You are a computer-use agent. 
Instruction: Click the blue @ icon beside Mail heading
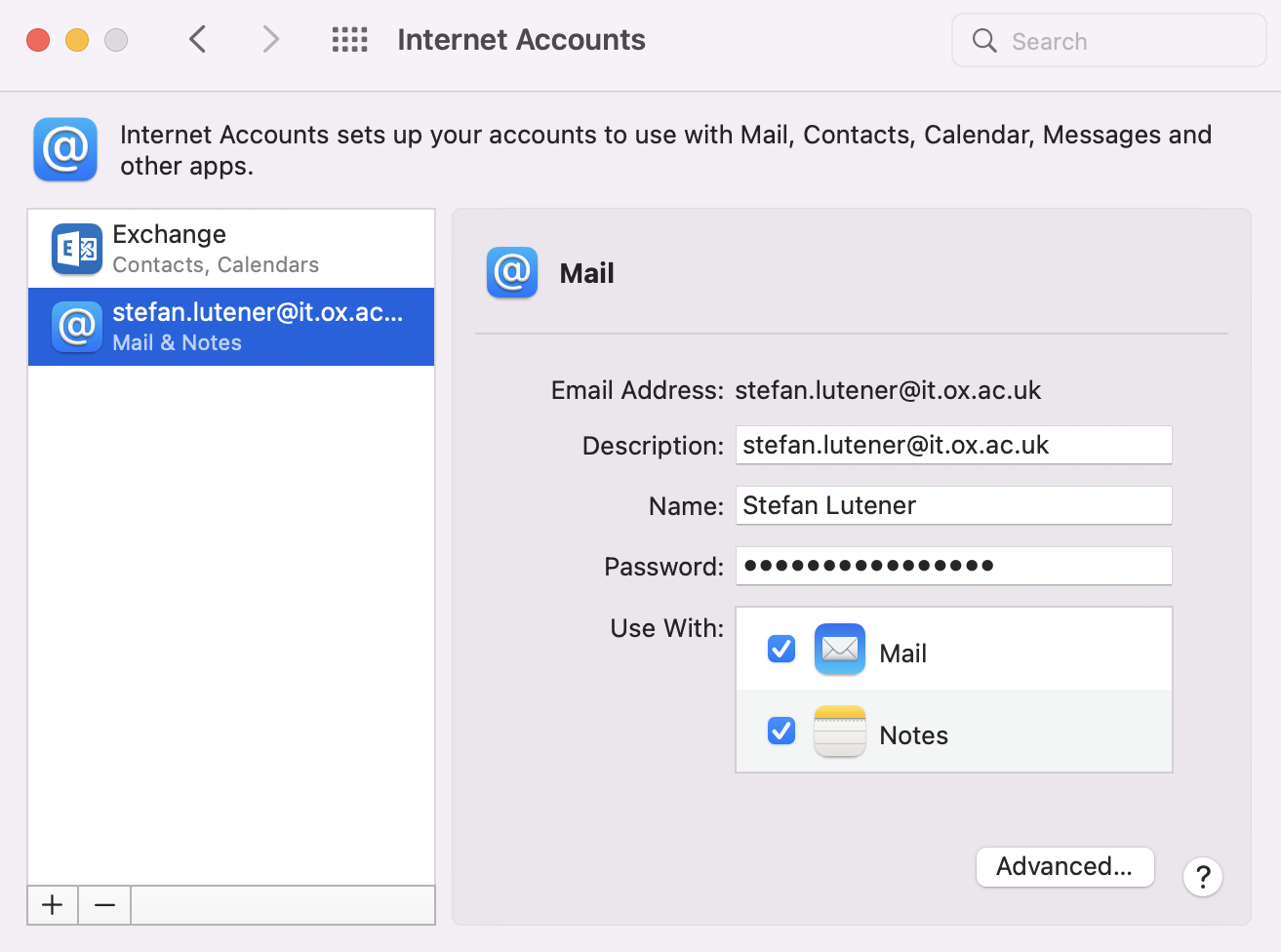tap(512, 273)
